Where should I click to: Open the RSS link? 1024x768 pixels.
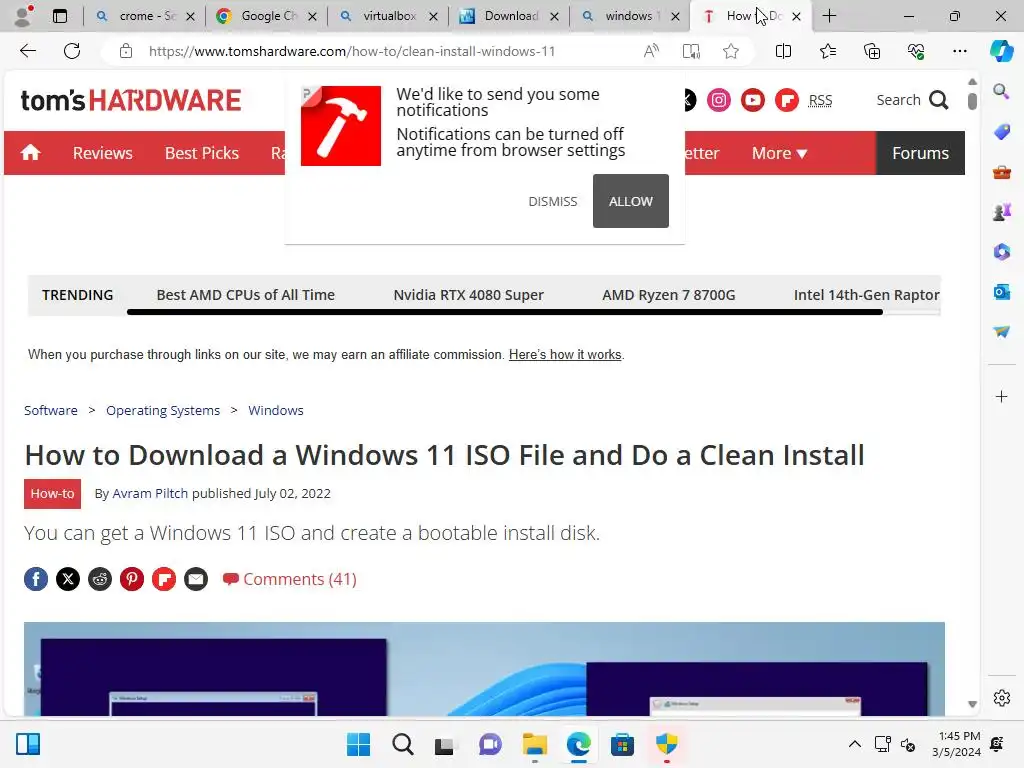click(820, 100)
